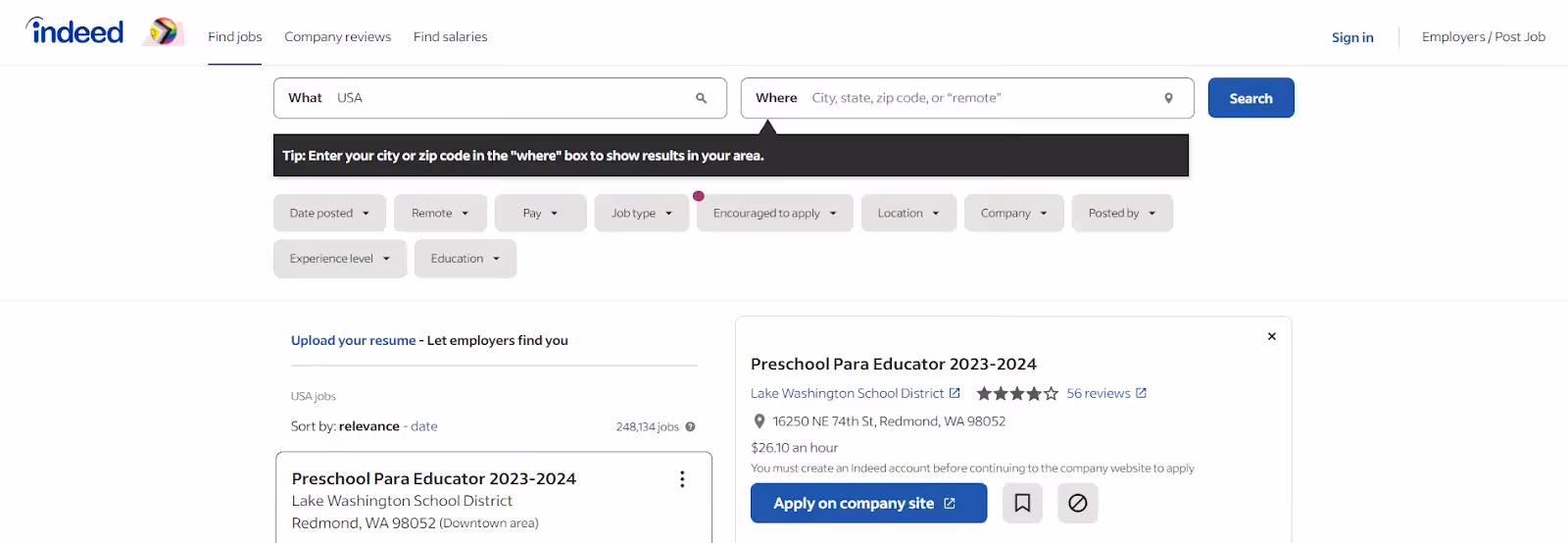Click Sign in link
The height and width of the screenshot is (543, 1568).
[1352, 37]
